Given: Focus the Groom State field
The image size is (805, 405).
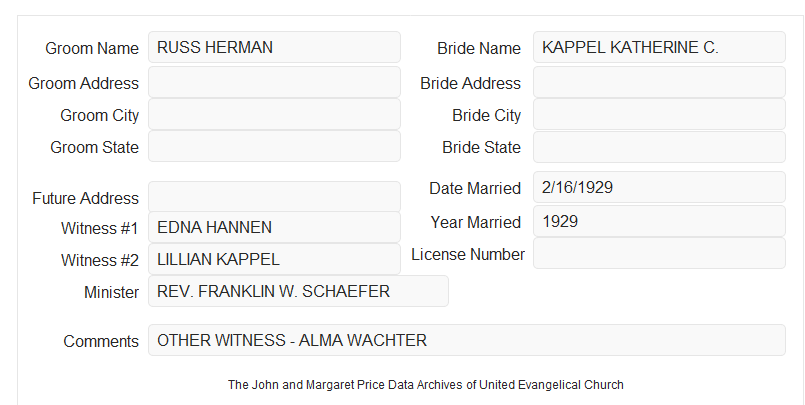Looking at the screenshot, I should 274,146.
